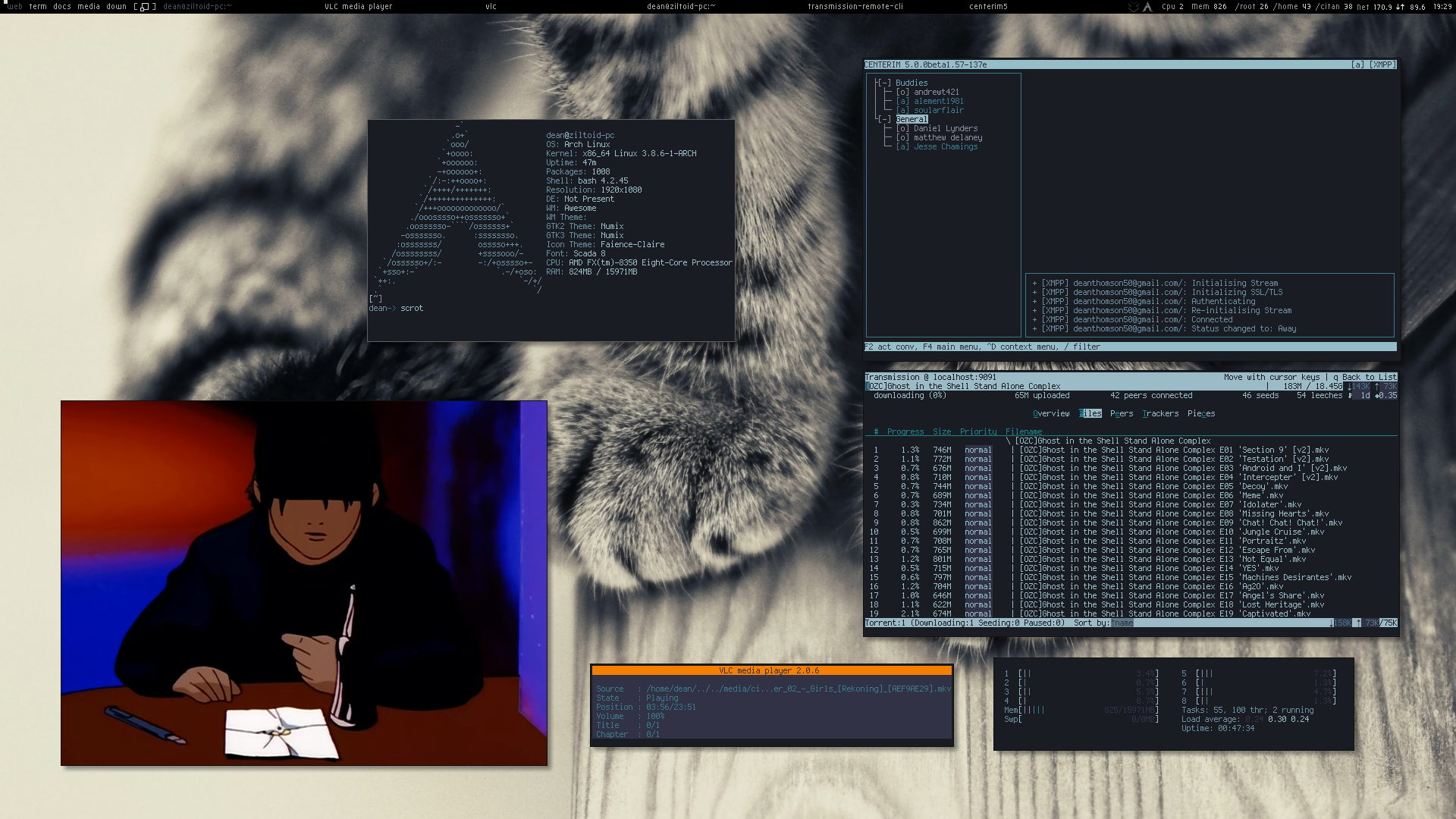Click the [o] status marker beside andrewt421
The image size is (1456, 819).
pos(902,92)
